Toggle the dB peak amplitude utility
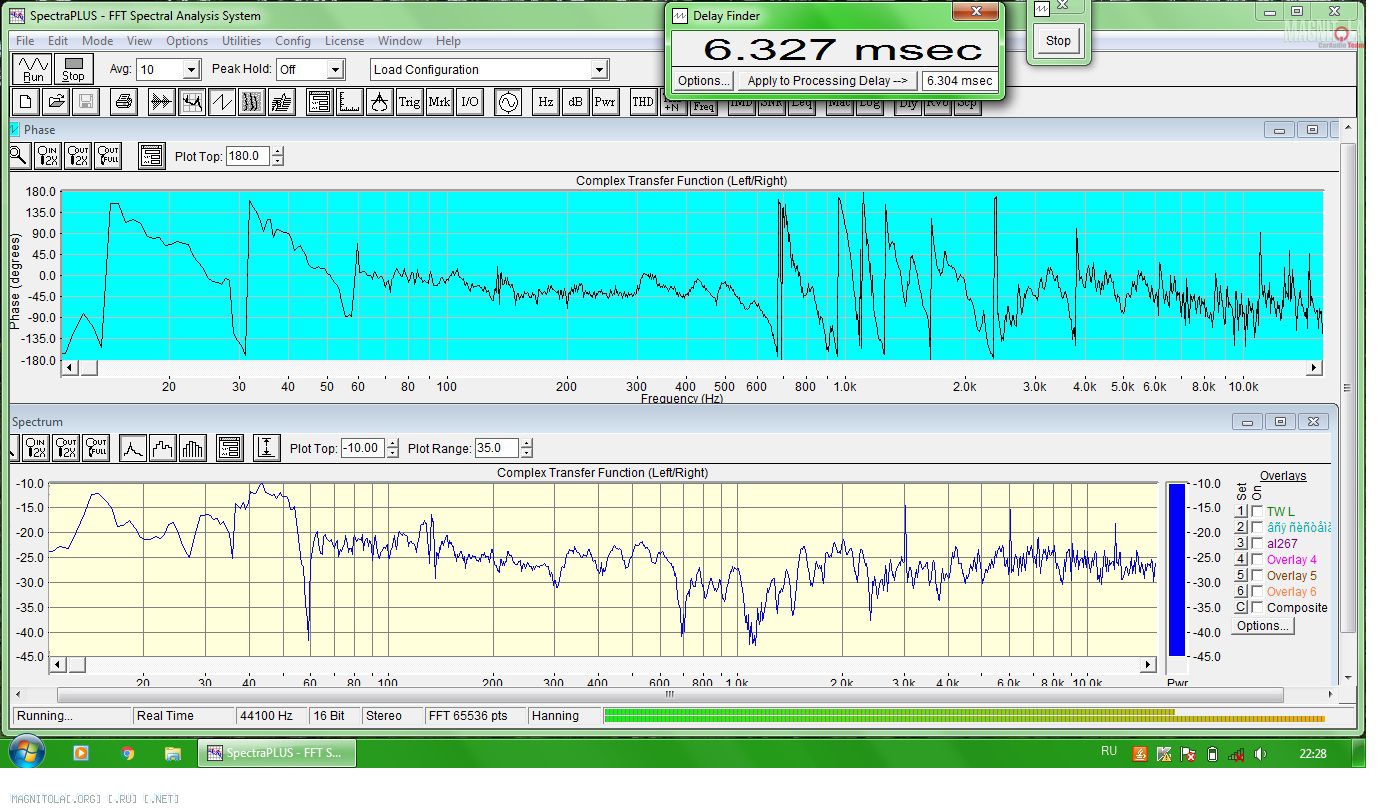The image size is (1384, 808). click(x=576, y=101)
